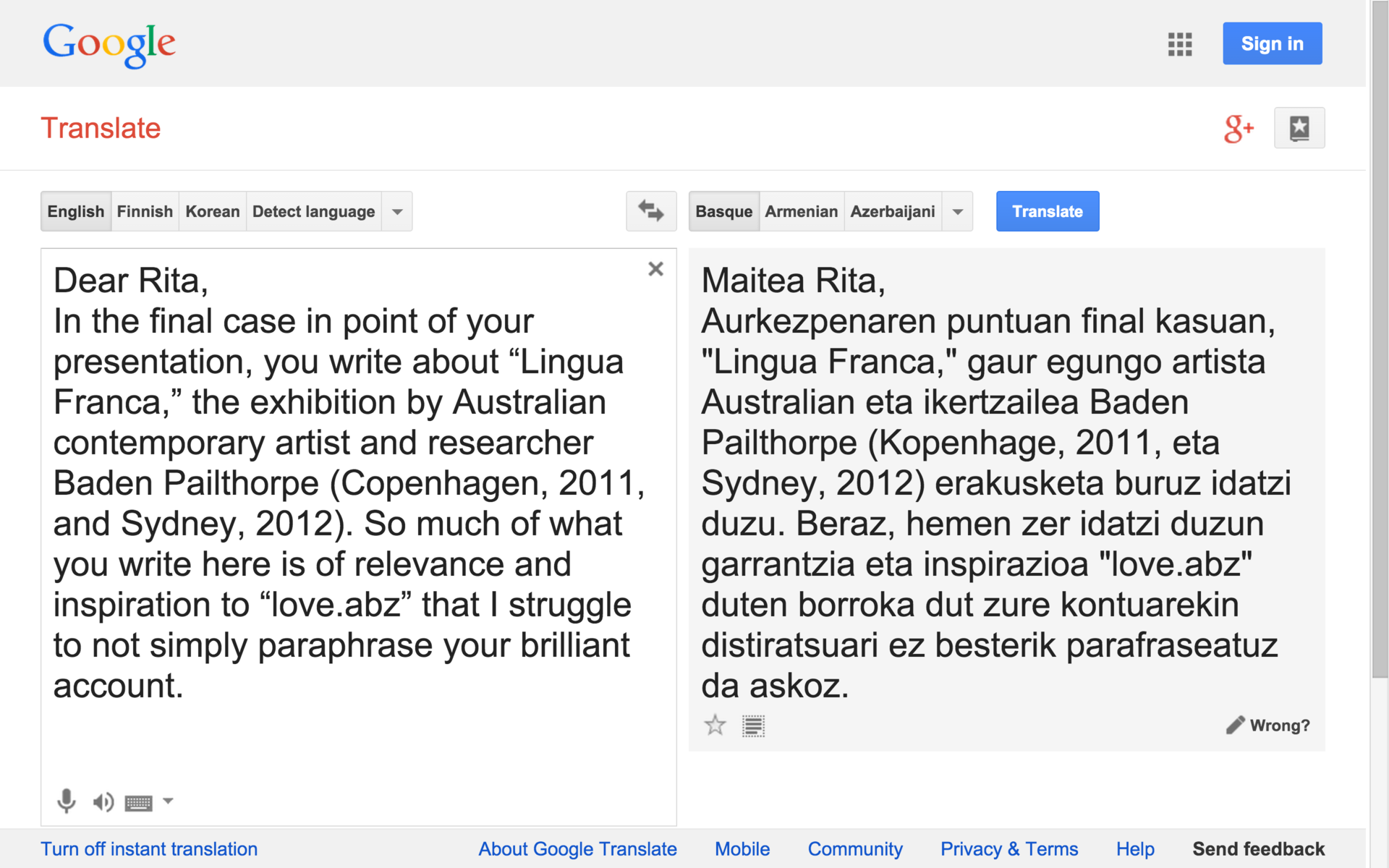
Task: Star the translation to save it
Action: [x=715, y=725]
